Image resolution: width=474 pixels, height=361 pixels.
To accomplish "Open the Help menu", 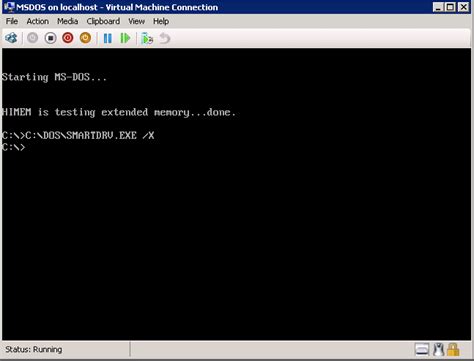I will (x=161, y=21).
